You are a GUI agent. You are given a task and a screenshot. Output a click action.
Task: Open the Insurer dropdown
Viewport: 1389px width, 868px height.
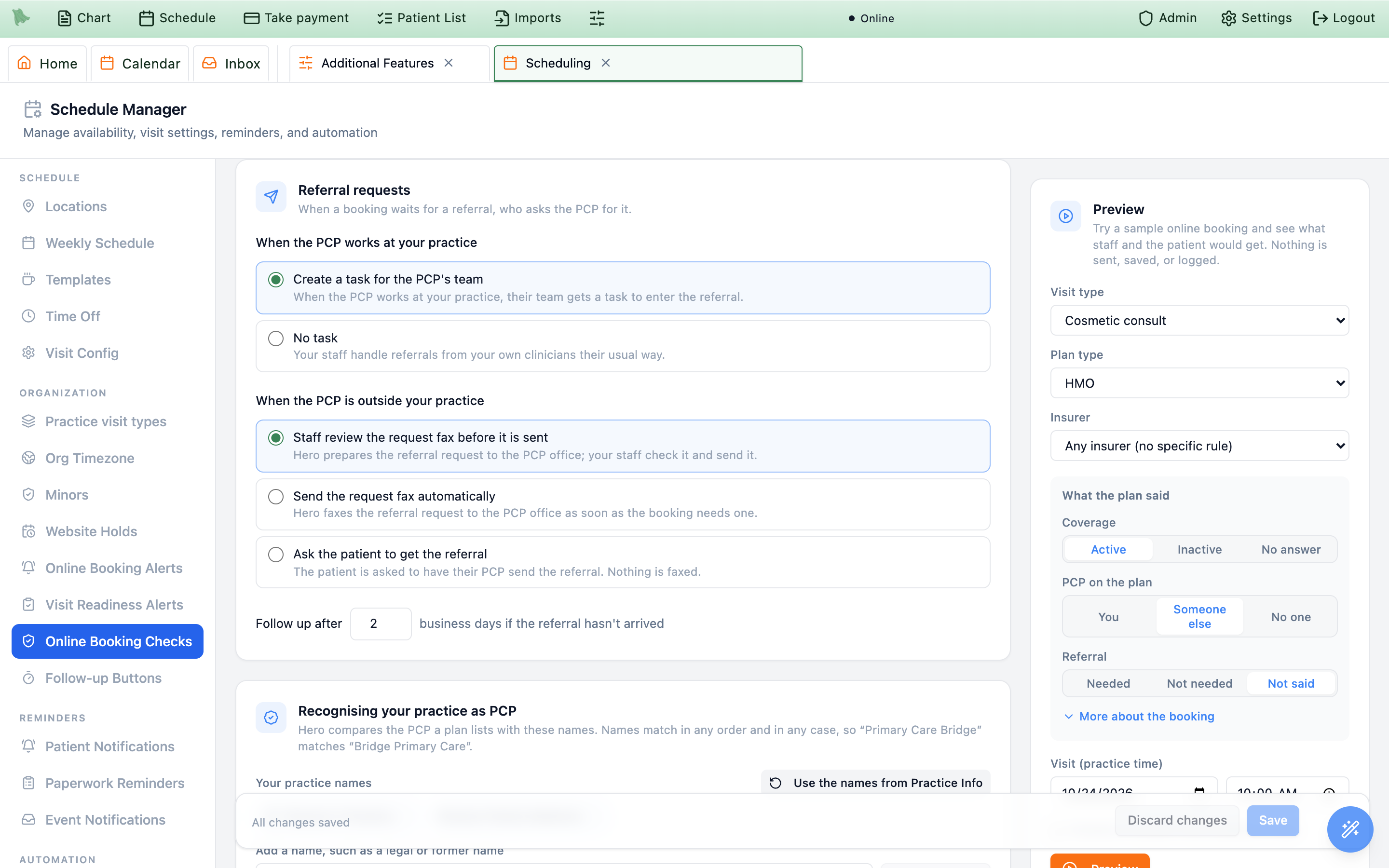(1199, 446)
